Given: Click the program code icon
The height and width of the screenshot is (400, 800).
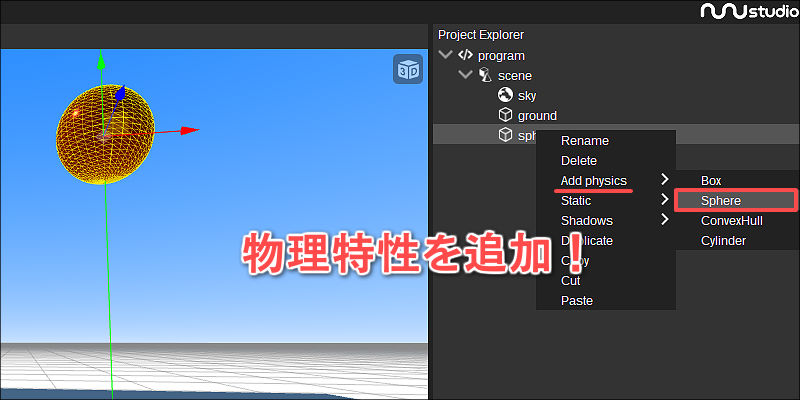Looking at the screenshot, I should 465,55.
